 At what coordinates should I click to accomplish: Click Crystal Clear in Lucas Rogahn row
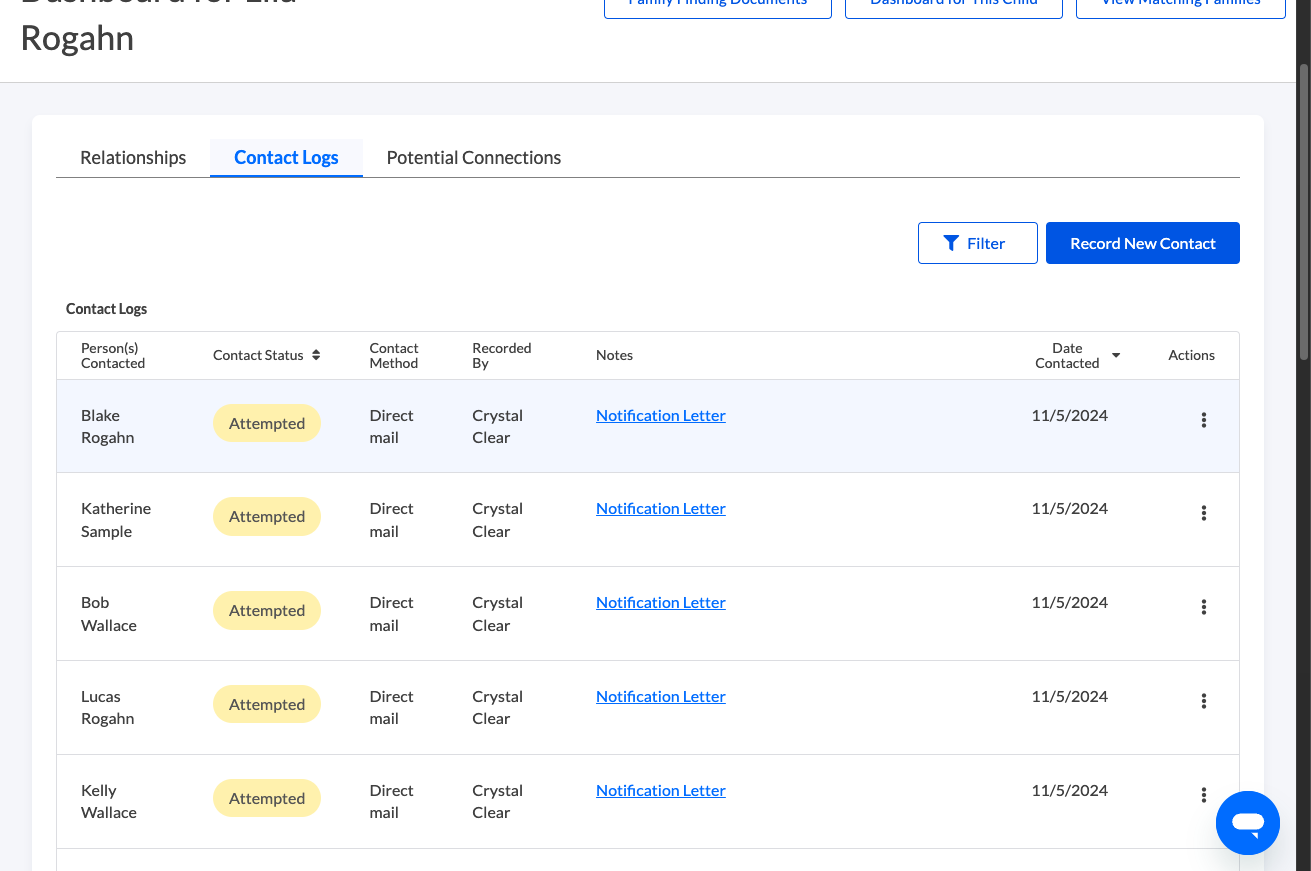497,708
